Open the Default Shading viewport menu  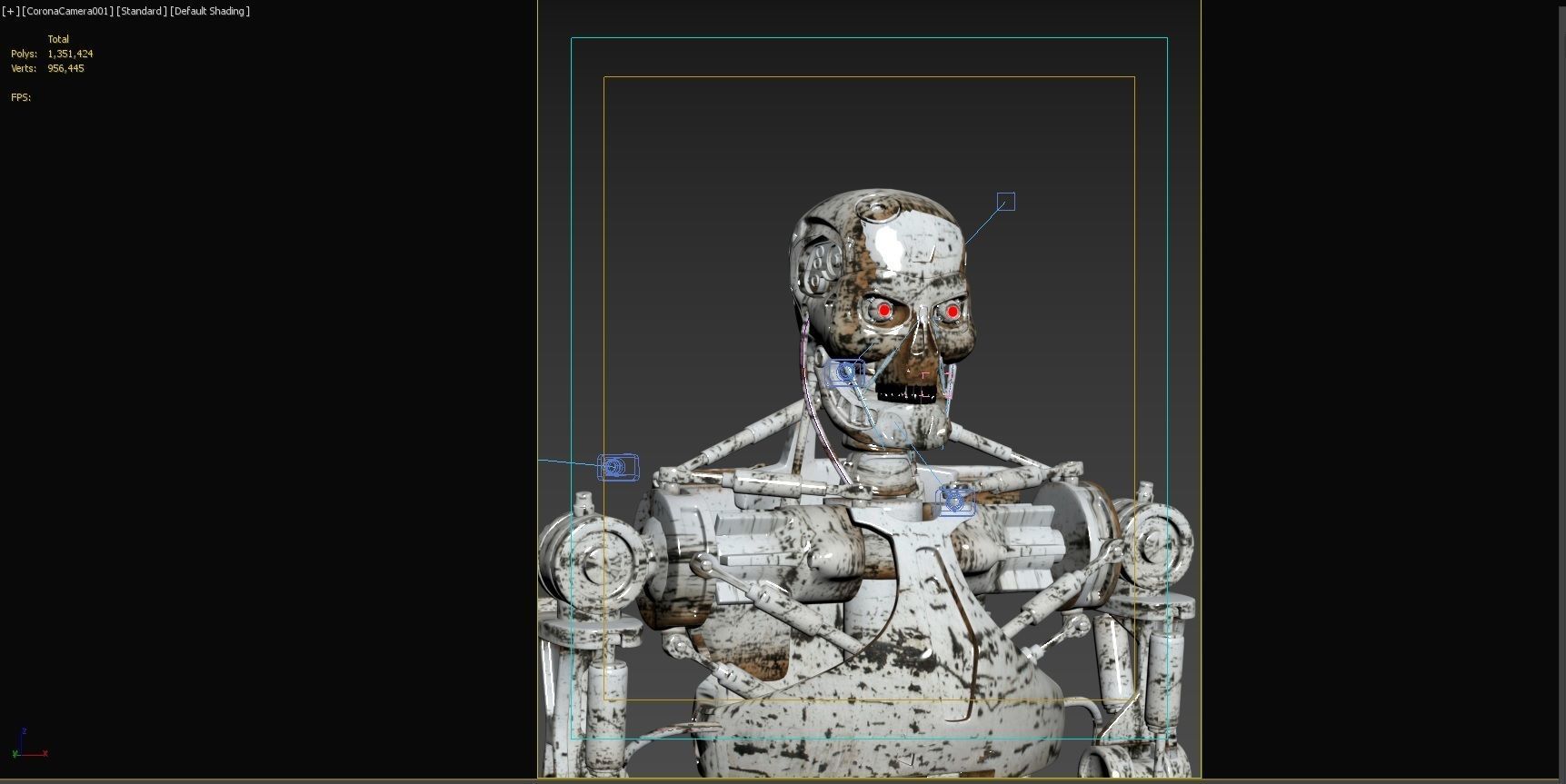210,11
